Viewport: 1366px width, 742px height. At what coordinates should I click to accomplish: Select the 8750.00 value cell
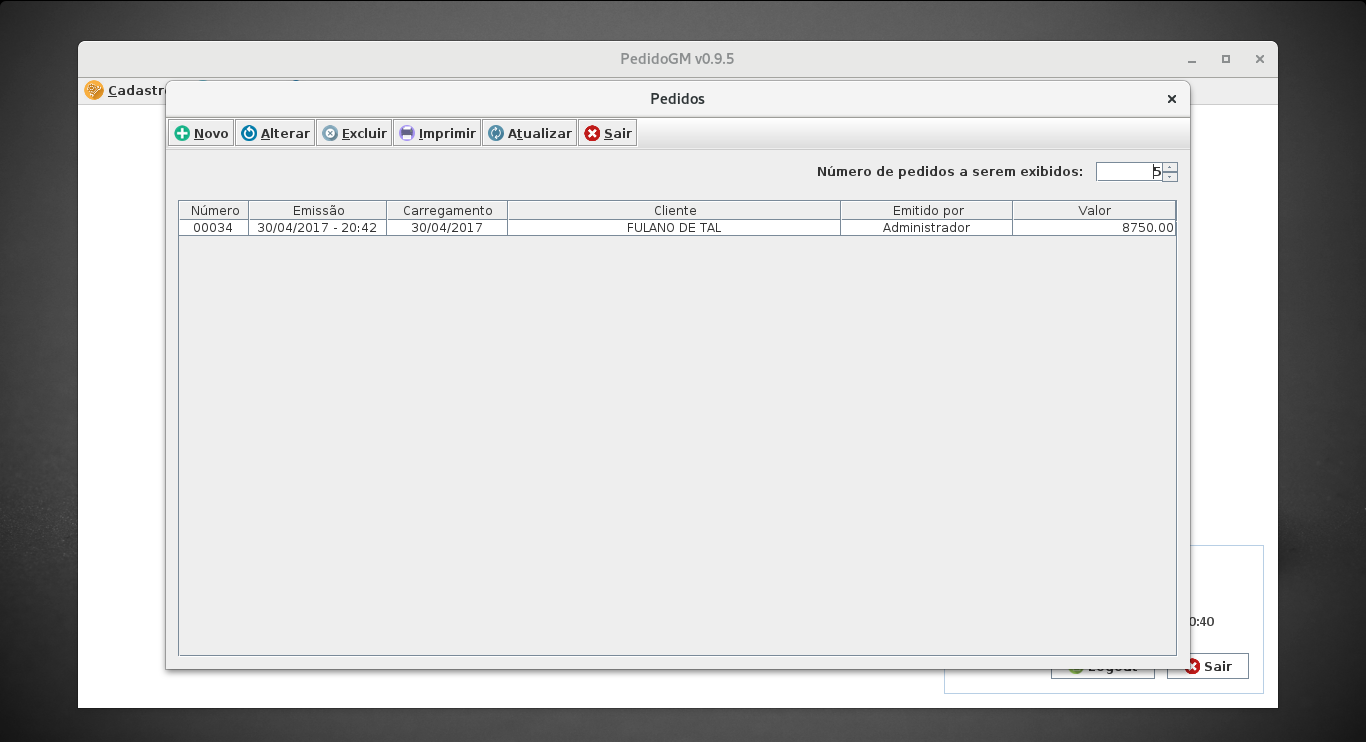coord(1094,228)
